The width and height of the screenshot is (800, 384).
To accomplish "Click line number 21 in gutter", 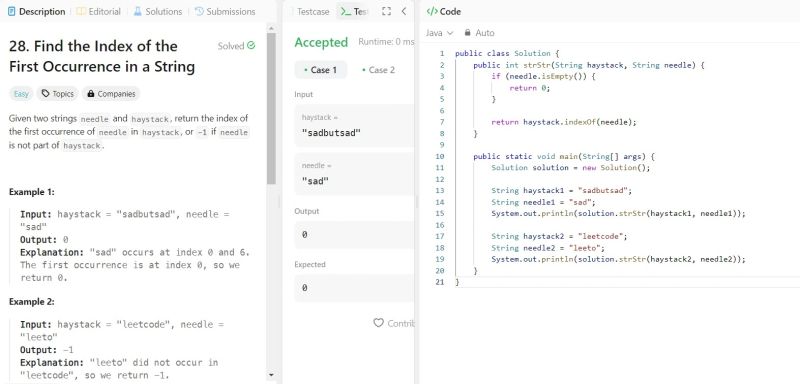I will click(x=440, y=282).
